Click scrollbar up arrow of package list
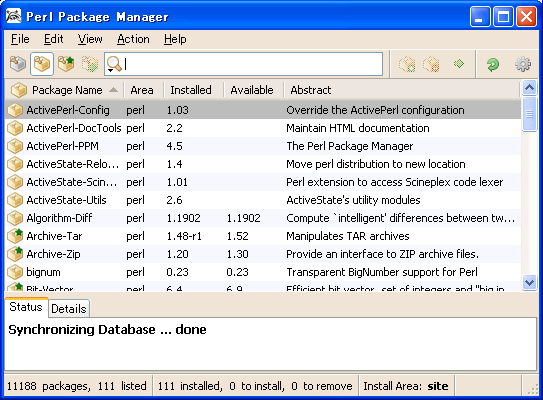This screenshot has width=543, height=400. pos(529,88)
